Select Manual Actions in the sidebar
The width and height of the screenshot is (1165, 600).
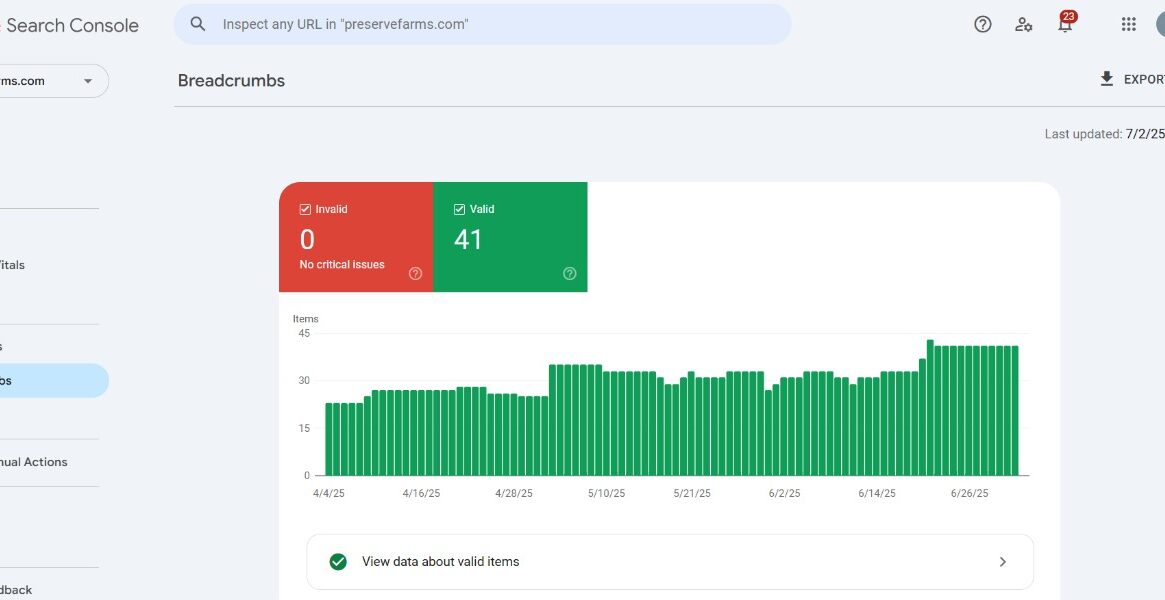(x=33, y=462)
